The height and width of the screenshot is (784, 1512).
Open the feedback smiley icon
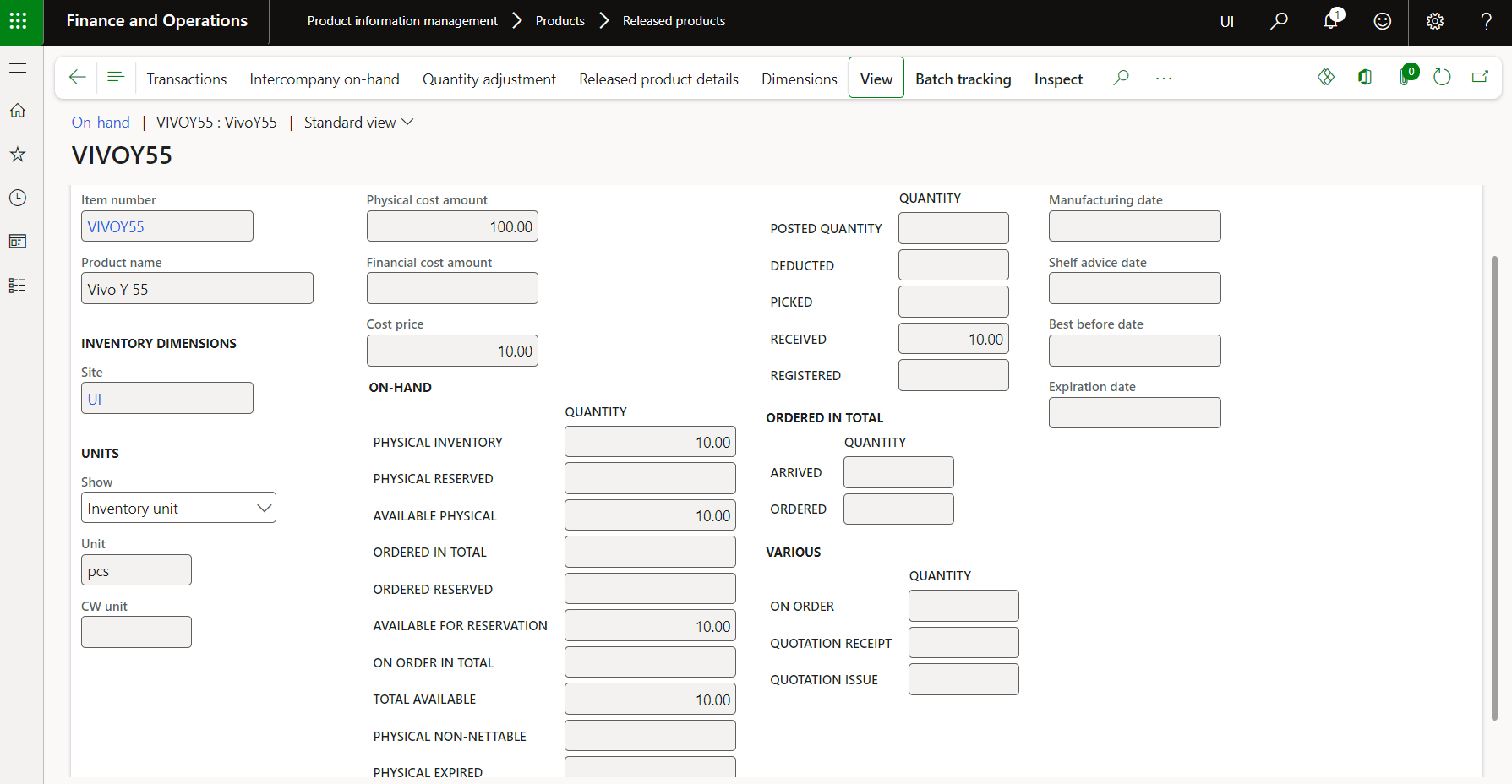click(x=1382, y=21)
